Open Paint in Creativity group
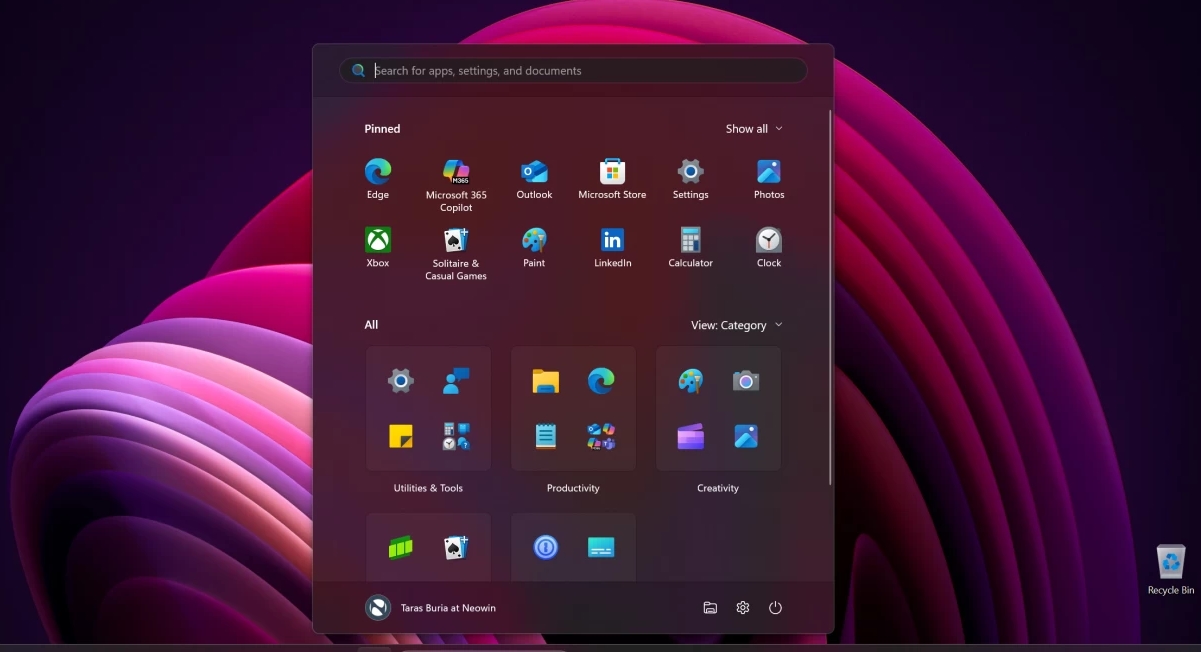 [690, 381]
